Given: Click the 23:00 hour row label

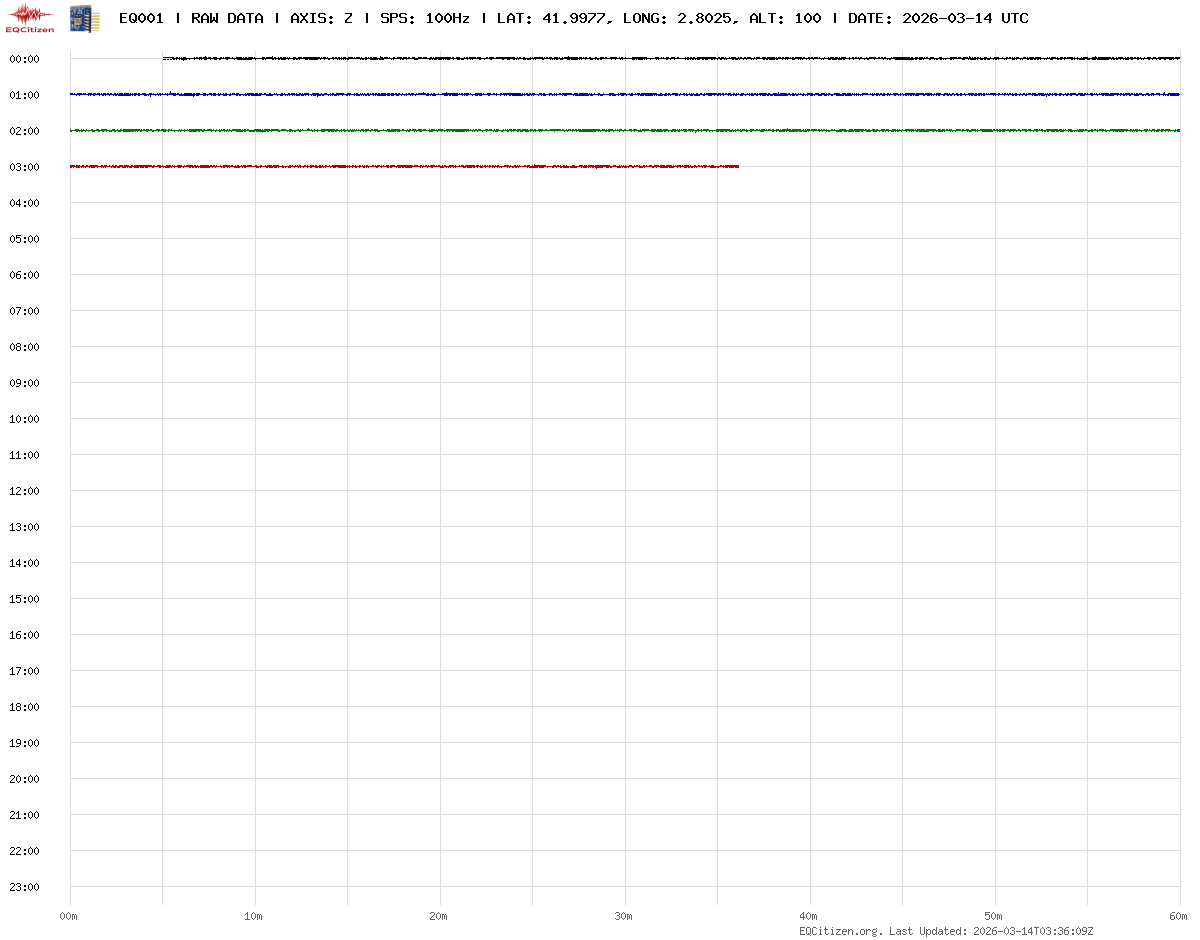Looking at the screenshot, I should pos(24,887).
